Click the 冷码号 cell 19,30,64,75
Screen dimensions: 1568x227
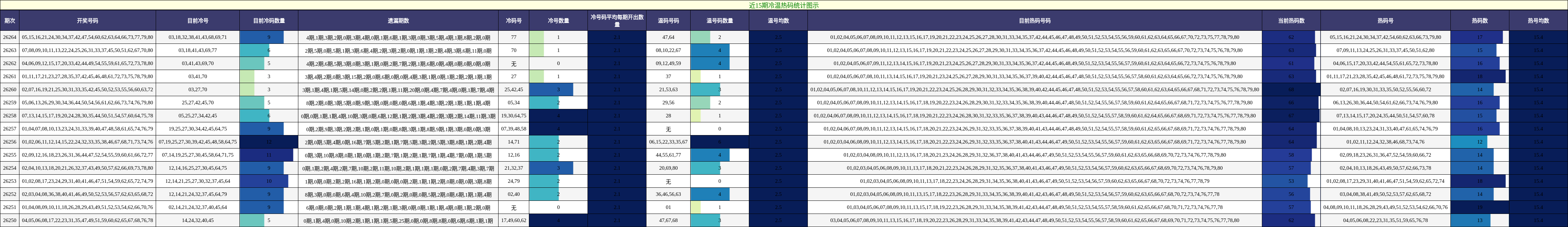[x=513, y=116]
